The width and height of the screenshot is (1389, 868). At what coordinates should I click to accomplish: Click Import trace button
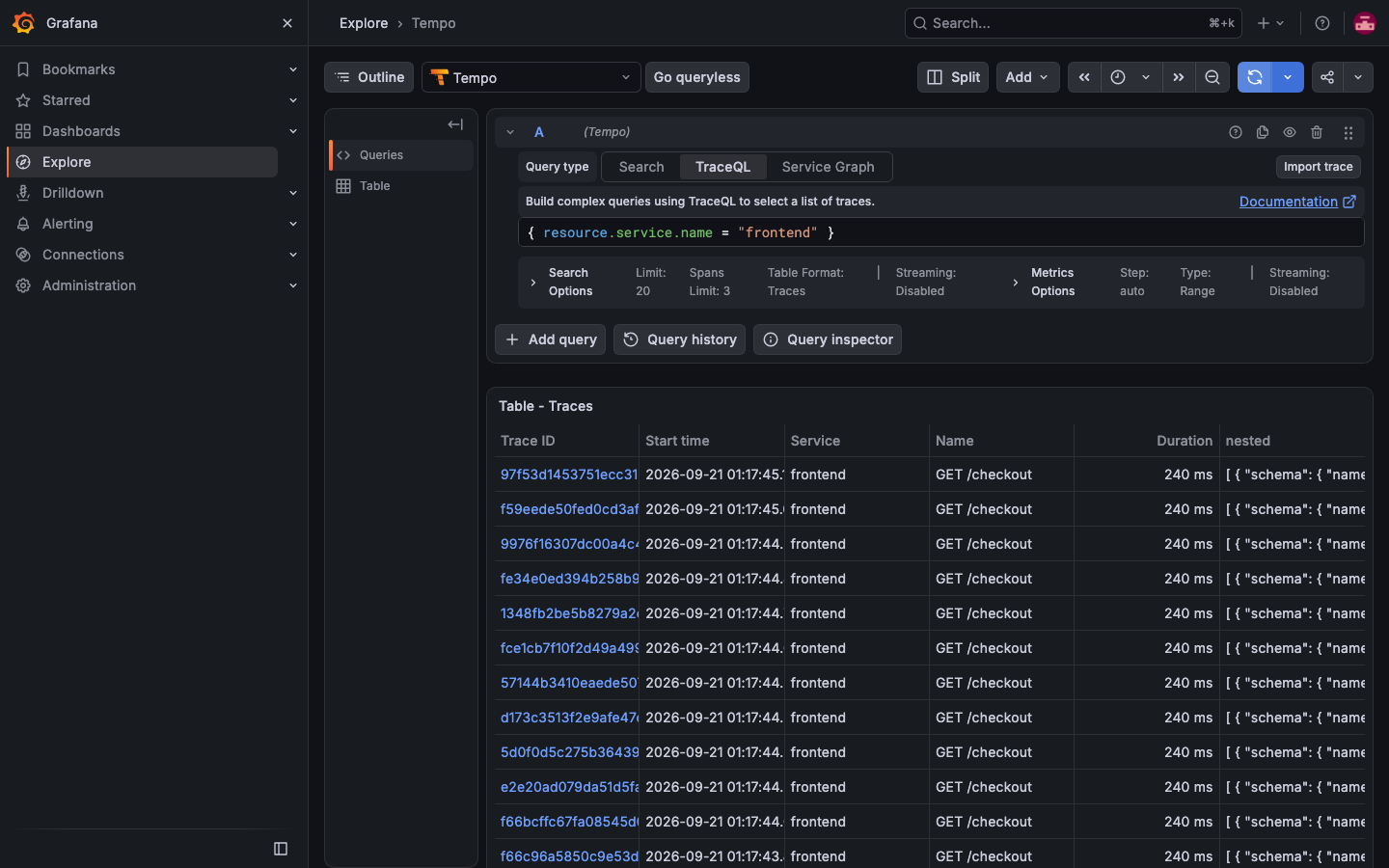[1318, 167]
